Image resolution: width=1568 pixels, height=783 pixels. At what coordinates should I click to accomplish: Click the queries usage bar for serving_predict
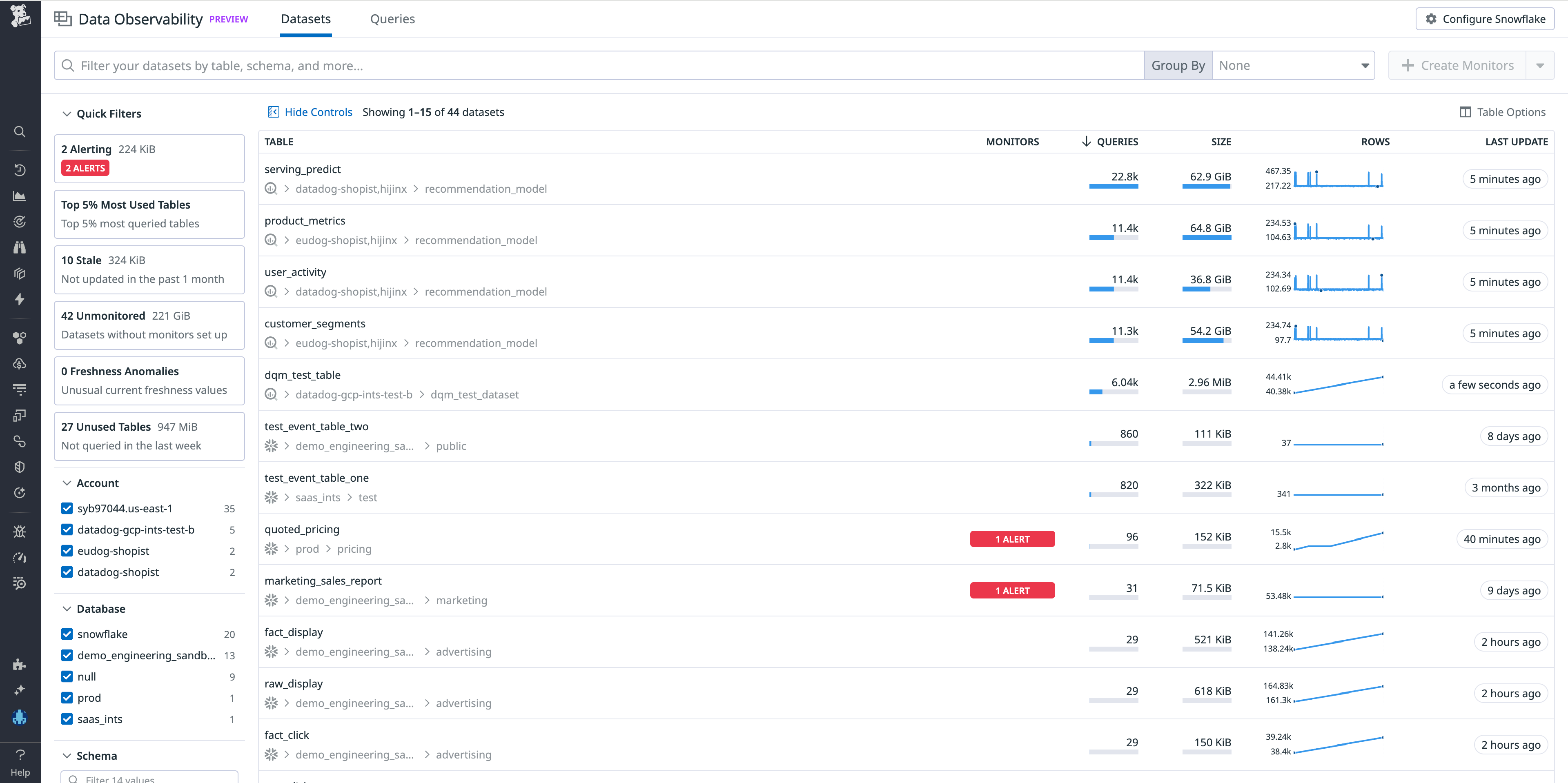[x=1114, y=187]
